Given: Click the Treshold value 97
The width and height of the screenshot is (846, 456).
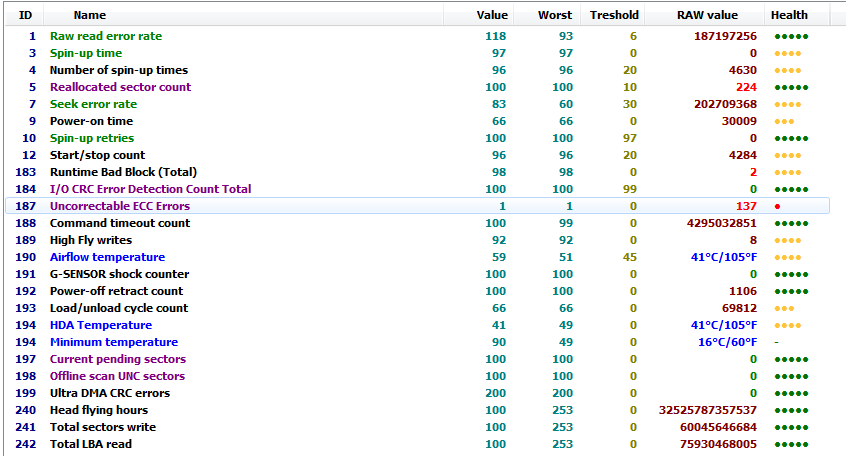Looking at the screenshot, I should 630,138.
